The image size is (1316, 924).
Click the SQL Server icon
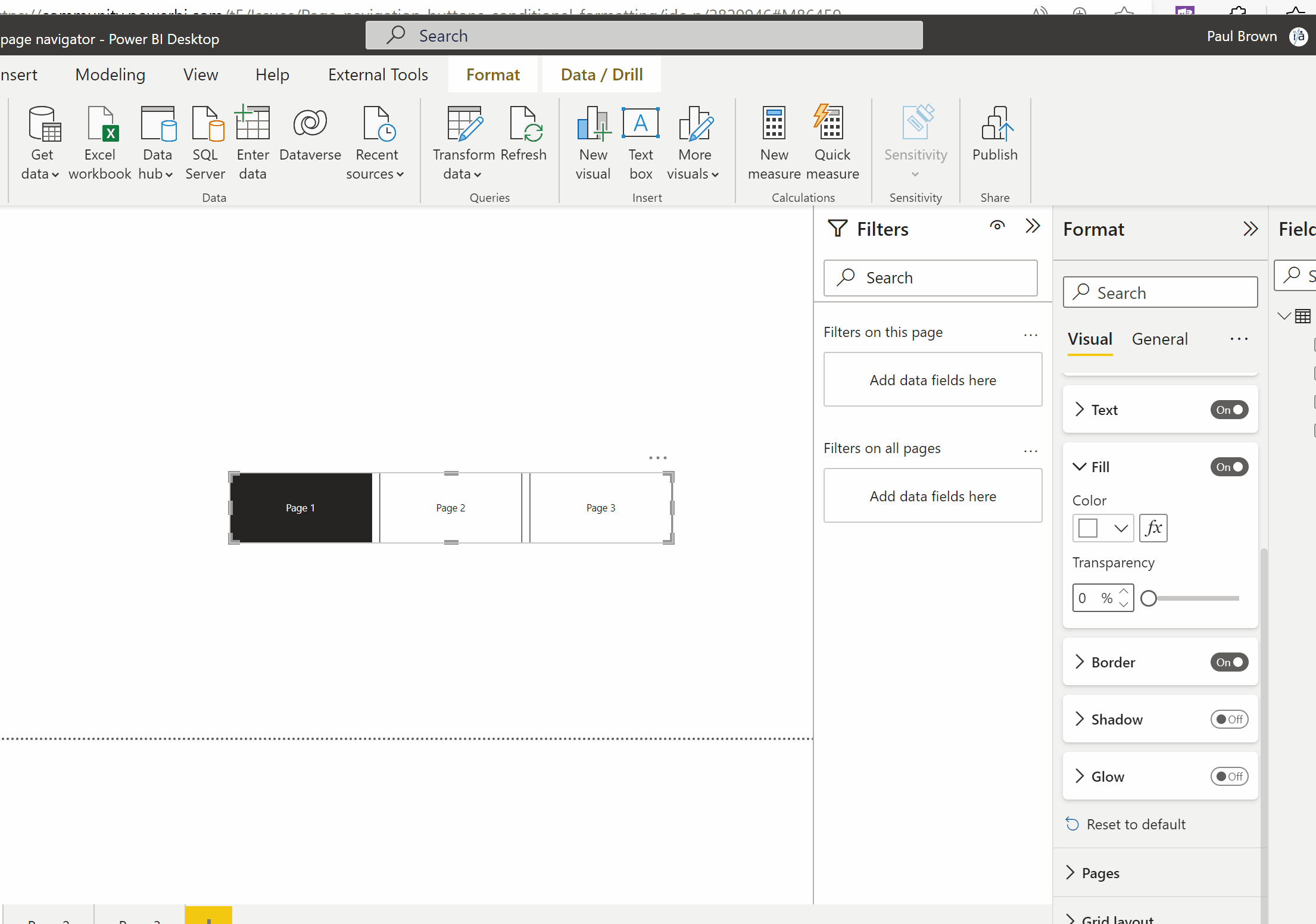205,143
